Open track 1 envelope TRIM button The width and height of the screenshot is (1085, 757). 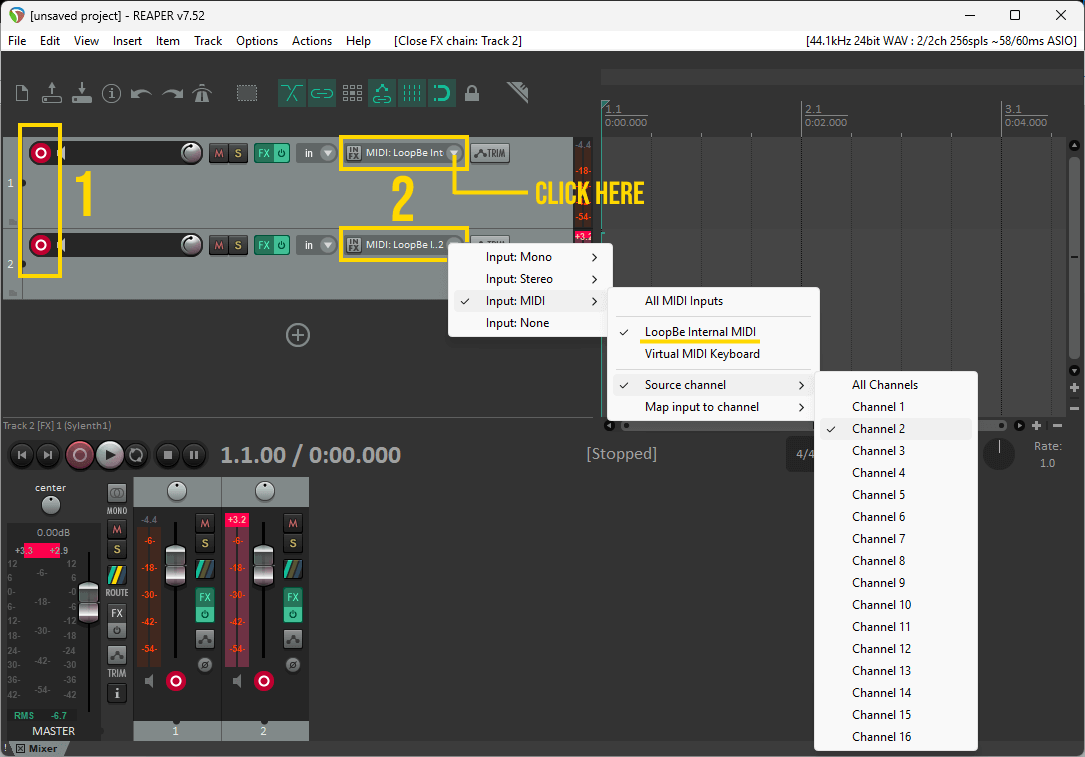(x=490, y=153)
